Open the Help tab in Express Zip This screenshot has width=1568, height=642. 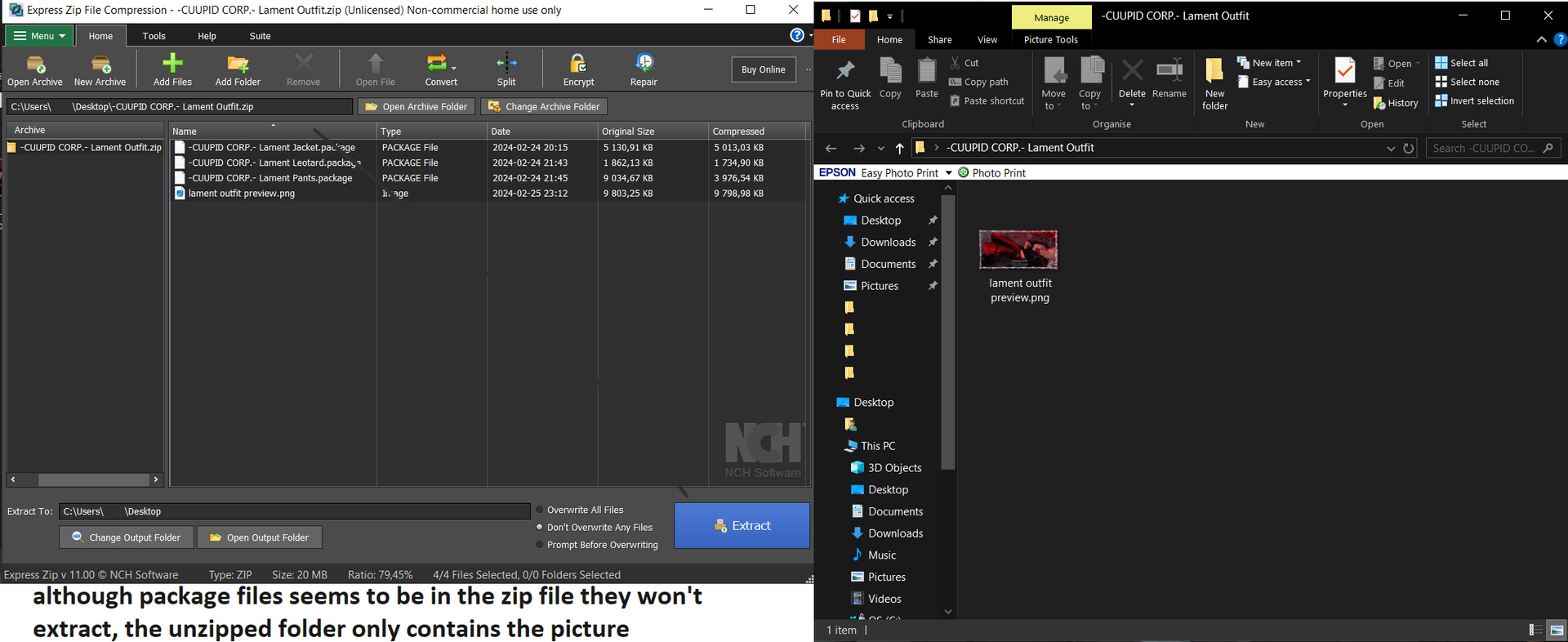click(x=207, y=36)
